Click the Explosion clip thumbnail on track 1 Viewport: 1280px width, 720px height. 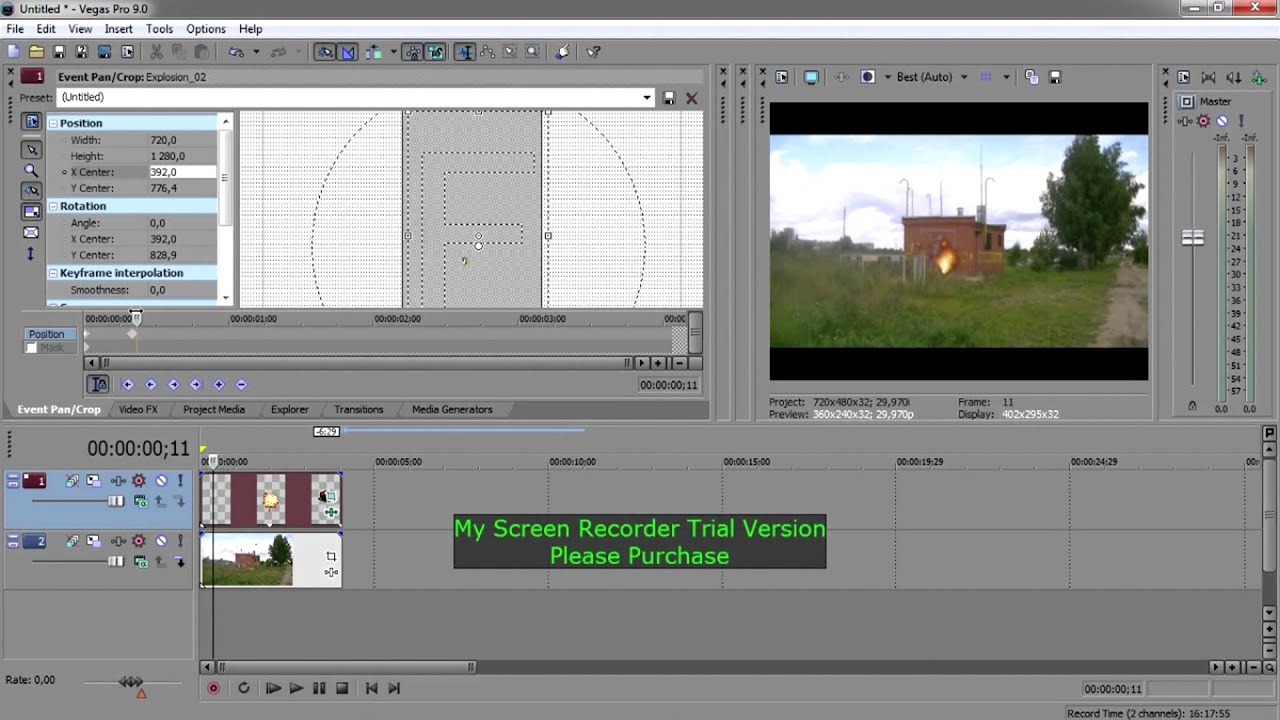click(270, 499)
